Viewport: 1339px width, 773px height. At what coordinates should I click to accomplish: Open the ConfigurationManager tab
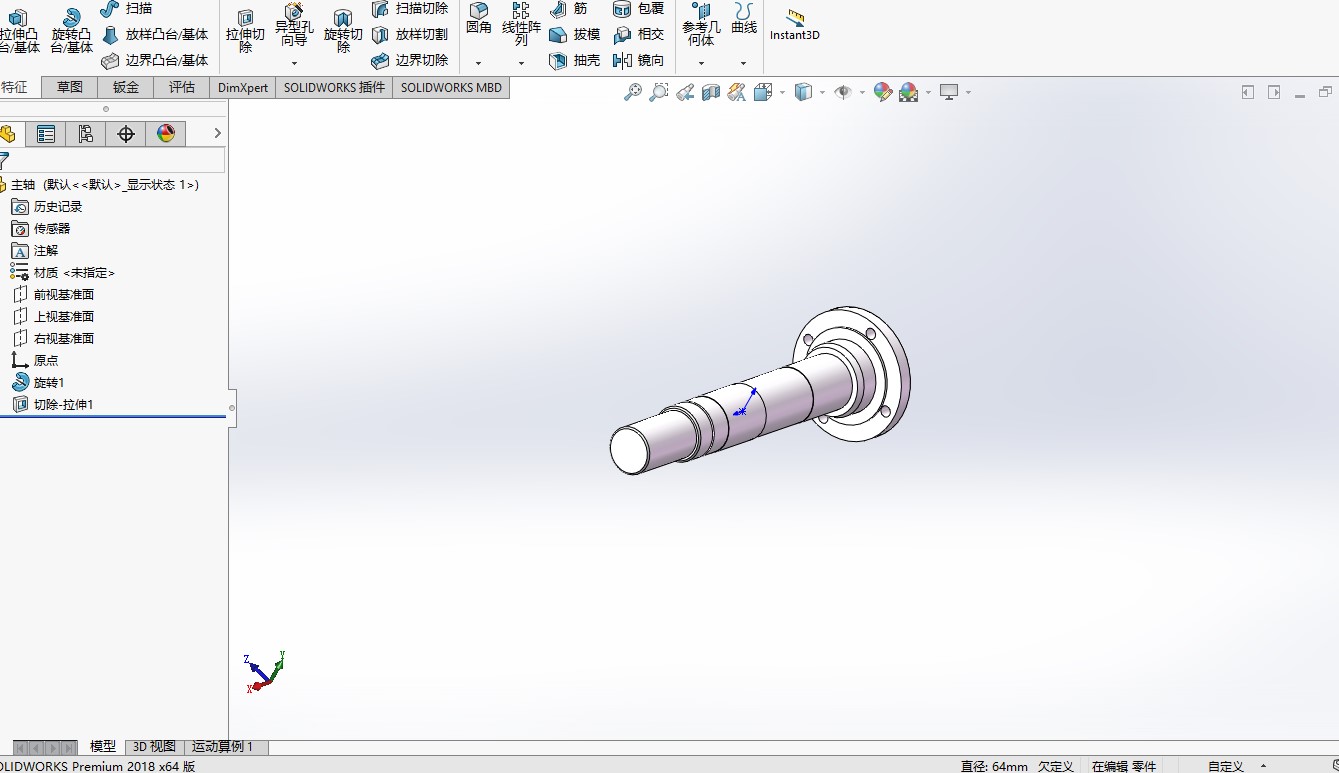click(86, 134)
